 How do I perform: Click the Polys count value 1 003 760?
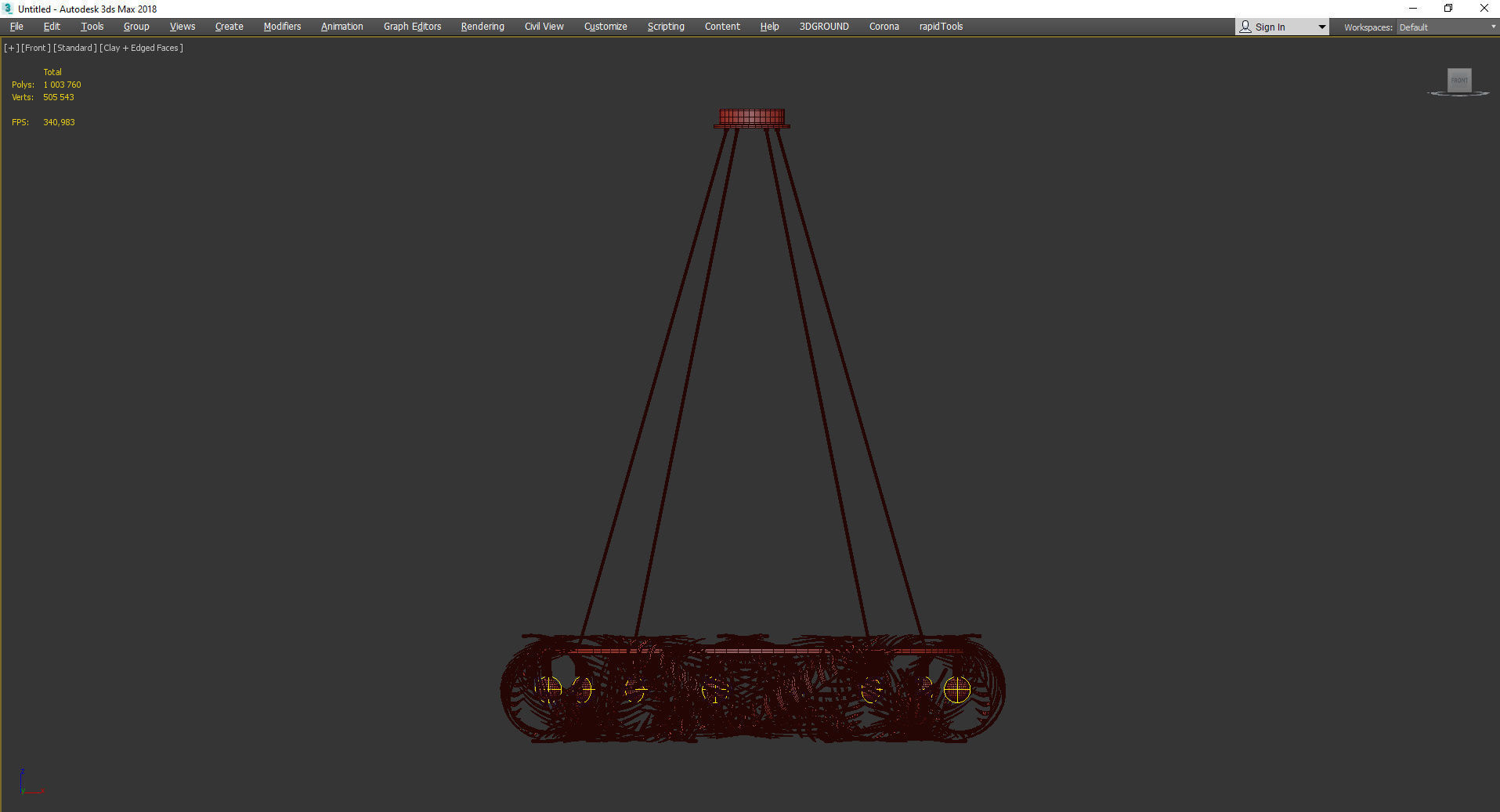pos(62,85)
